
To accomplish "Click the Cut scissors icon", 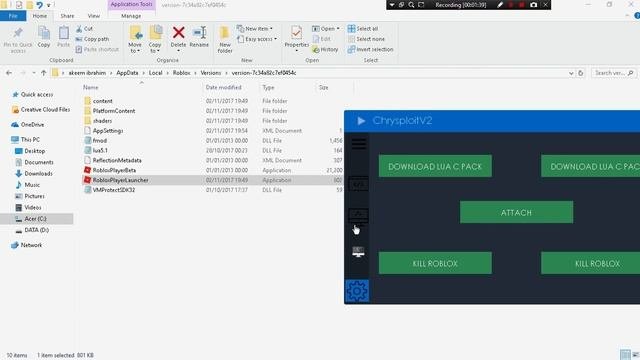I will click(x=79, y=29).
